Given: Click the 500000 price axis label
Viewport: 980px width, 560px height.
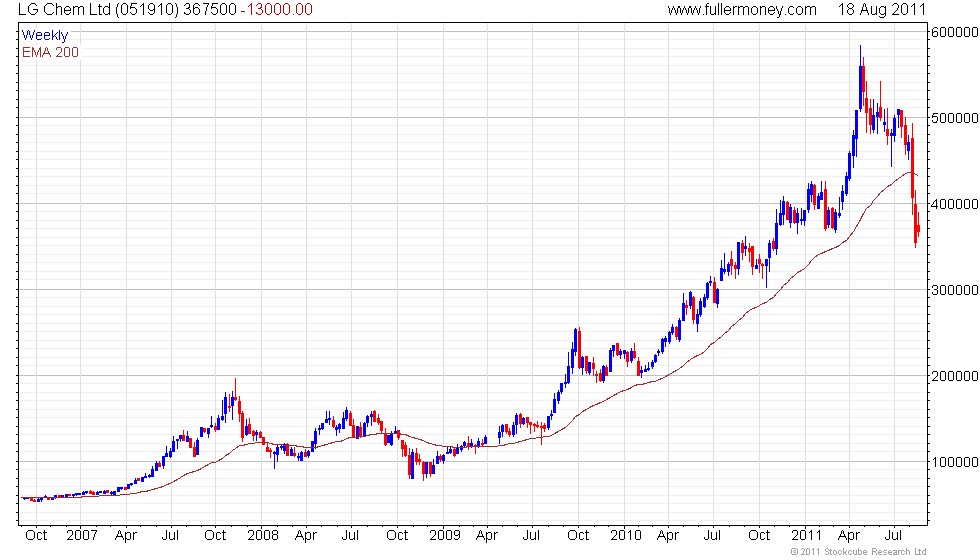Looking at the screenshot, I should 954,118.
